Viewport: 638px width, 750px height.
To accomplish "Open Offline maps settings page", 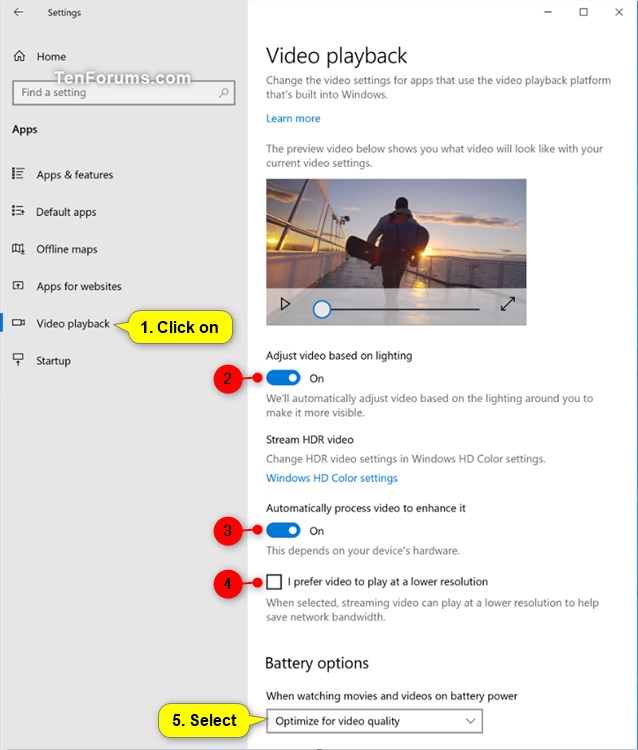I will point(67,249).
